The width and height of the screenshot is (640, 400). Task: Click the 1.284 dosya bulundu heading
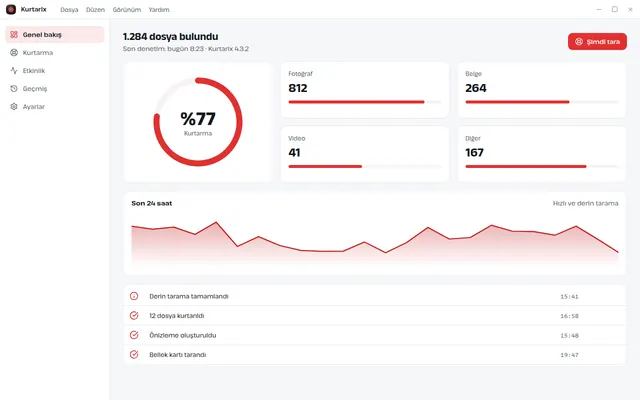[x=171, y=37]
